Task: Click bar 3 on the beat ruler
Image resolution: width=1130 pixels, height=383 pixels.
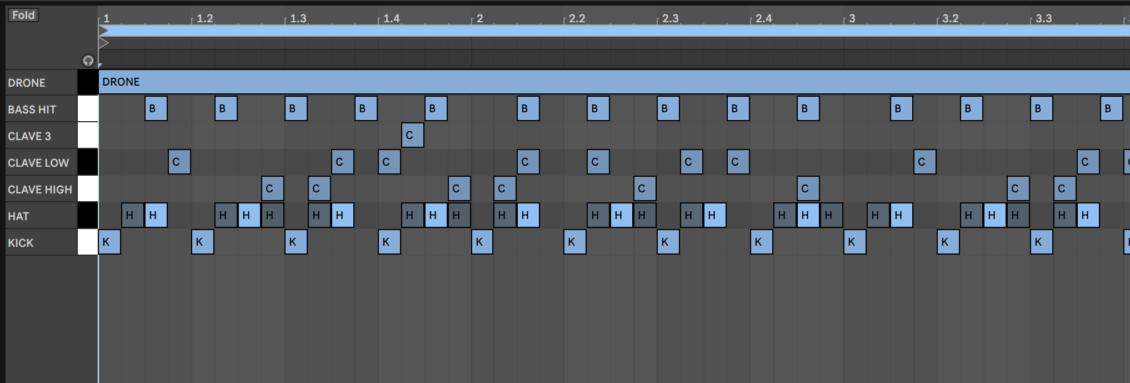Action: [x=852, y=18]
